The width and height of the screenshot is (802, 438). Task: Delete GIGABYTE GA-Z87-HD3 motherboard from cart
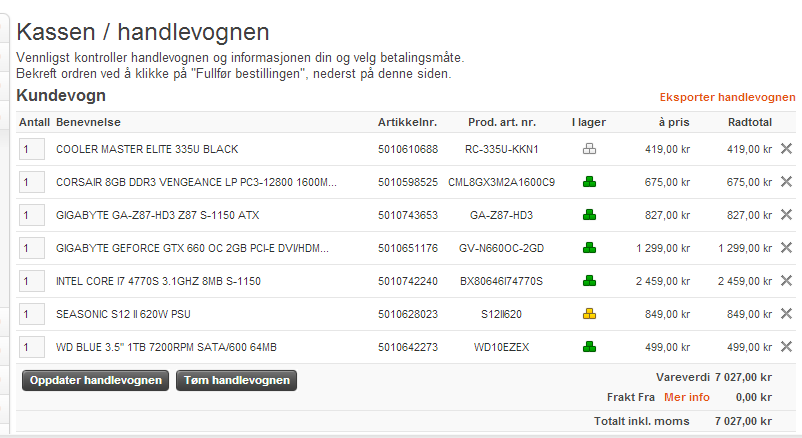(786, 215)
